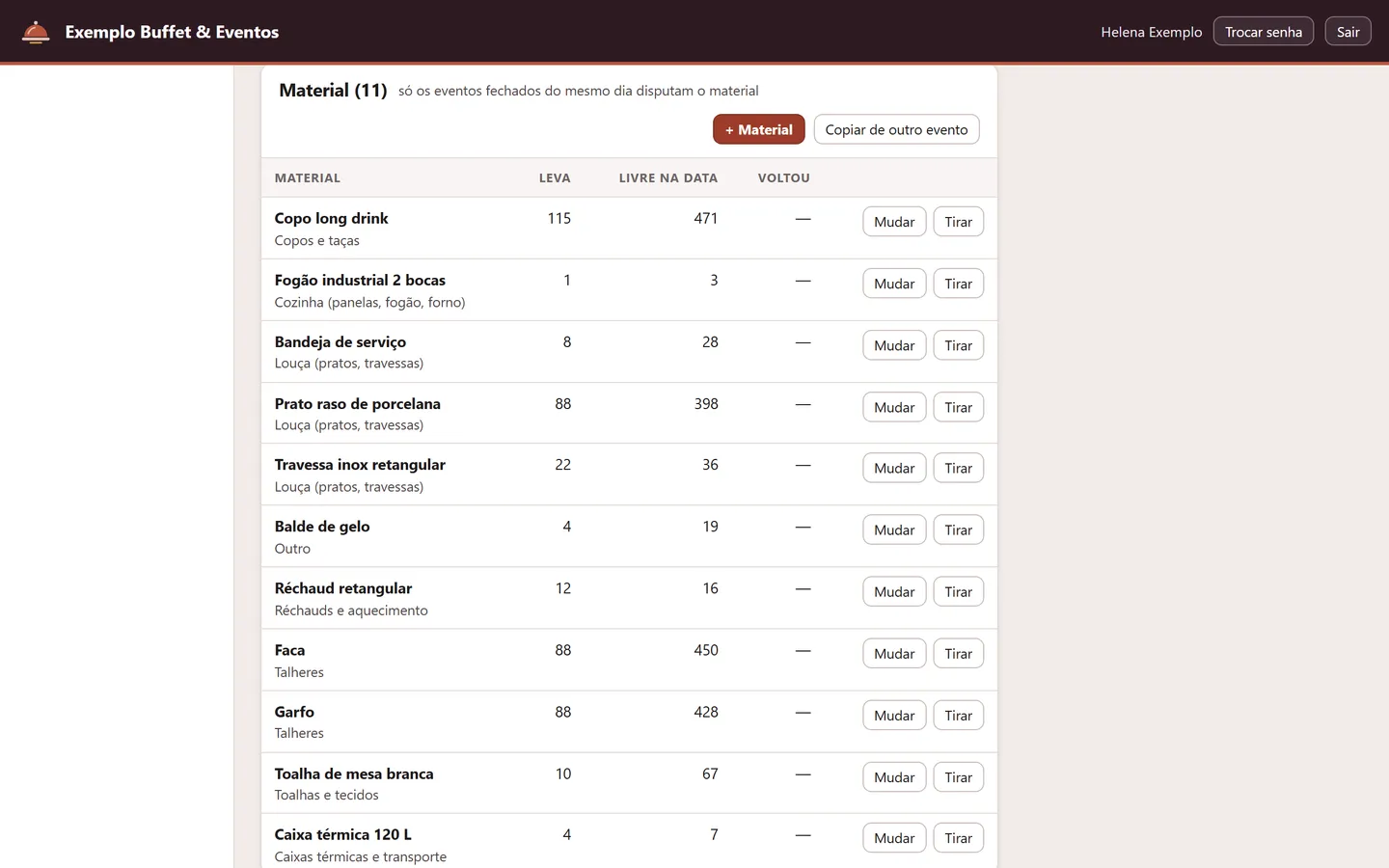
Task: Click Tirar in the Garfo row
Action: pyautogui.click(x=959, y=715)
